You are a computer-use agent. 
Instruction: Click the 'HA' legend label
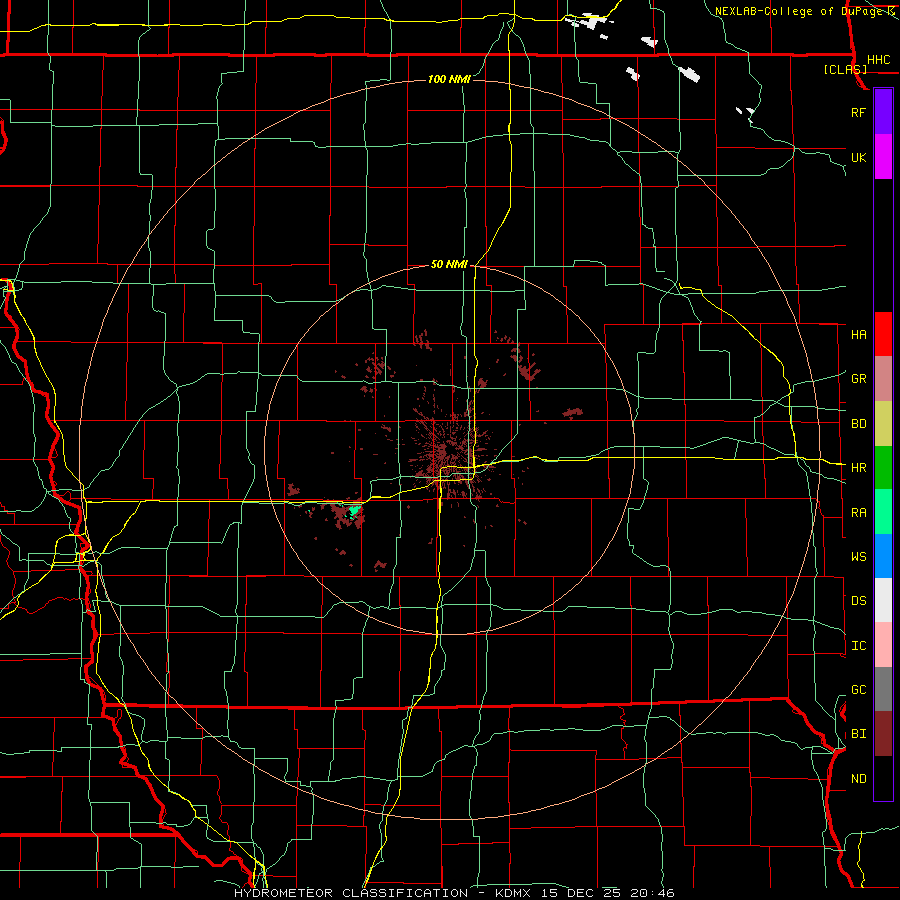858,334
